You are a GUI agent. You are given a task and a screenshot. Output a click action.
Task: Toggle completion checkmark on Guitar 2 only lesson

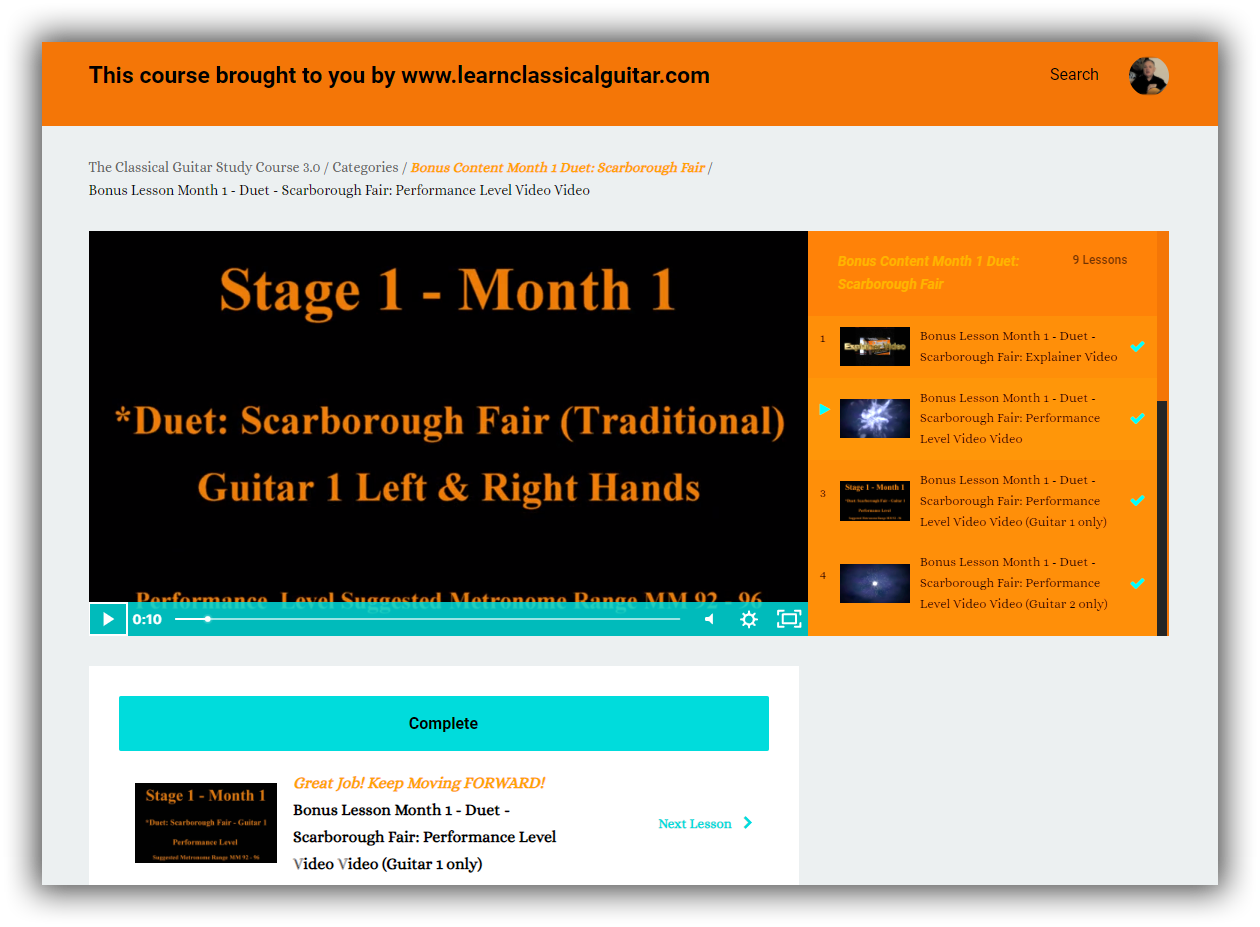point(1138,582)
